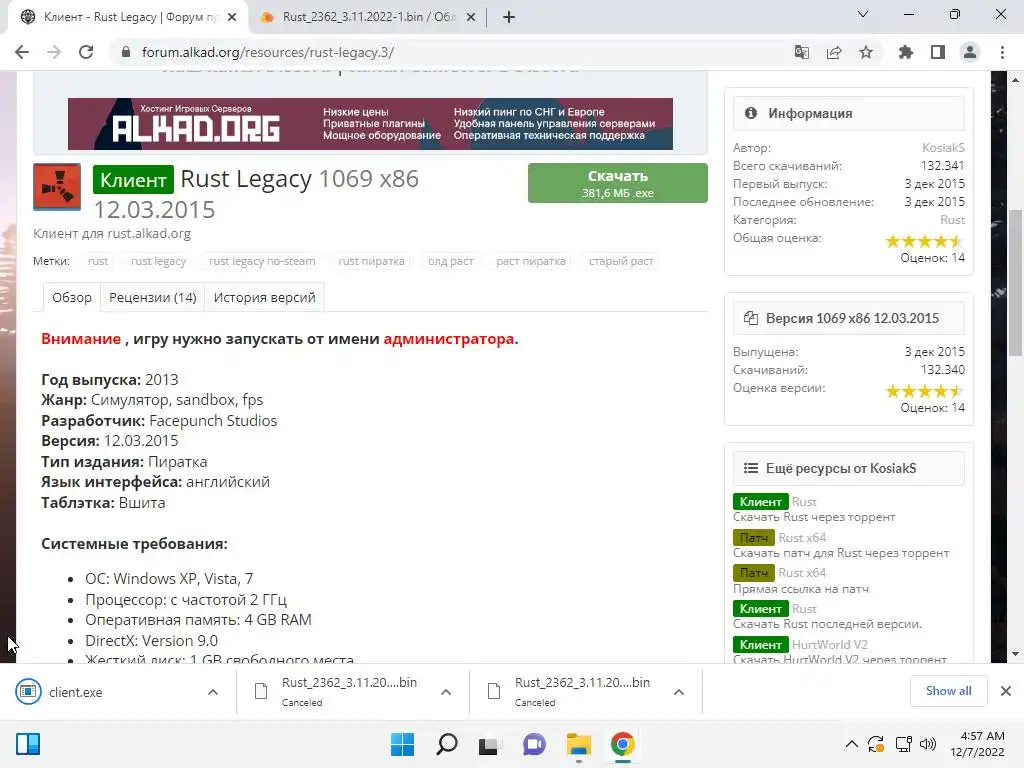This screenshot has width=1024, height=768.
Task: Open Скачать Rust через торрент resource
Action: pos(804,502)
